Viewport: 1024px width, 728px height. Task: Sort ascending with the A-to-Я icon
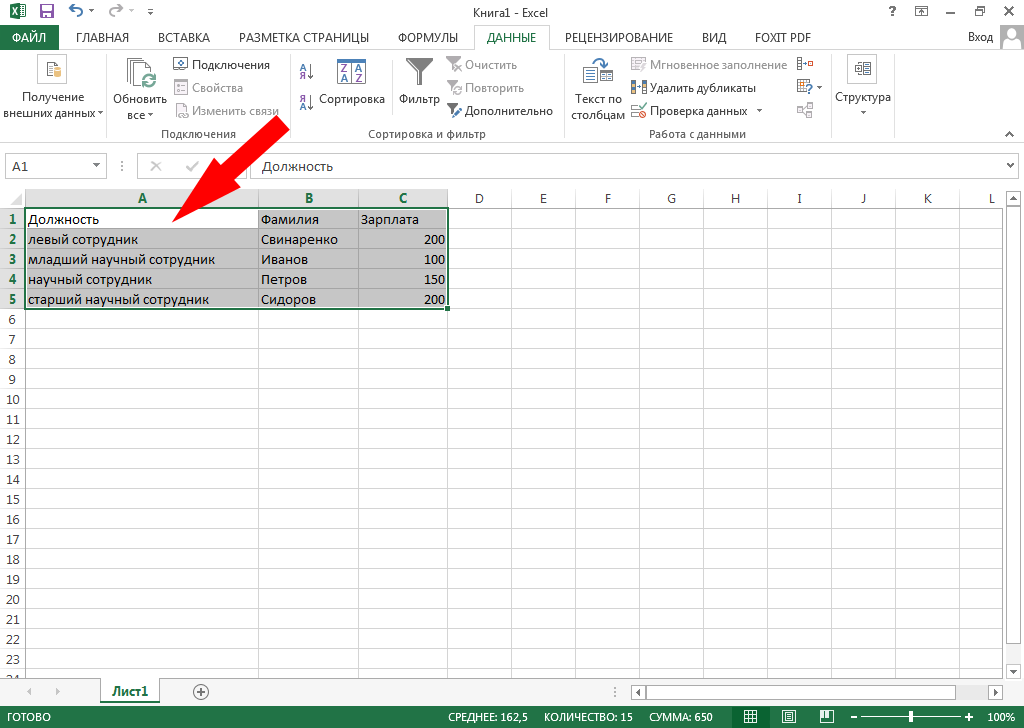click(307, 71)
